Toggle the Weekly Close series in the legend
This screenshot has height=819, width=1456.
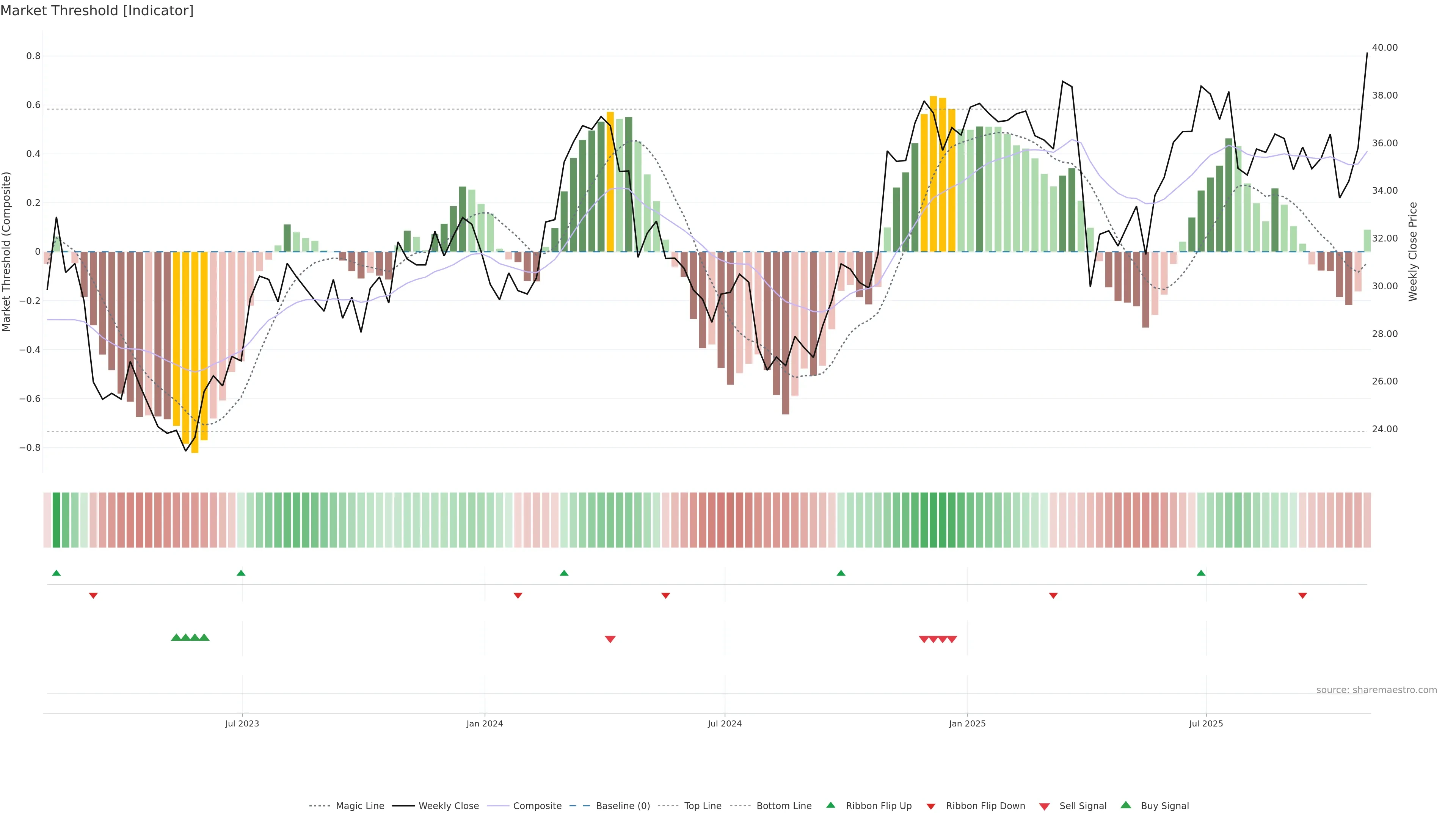pos(448,806)
